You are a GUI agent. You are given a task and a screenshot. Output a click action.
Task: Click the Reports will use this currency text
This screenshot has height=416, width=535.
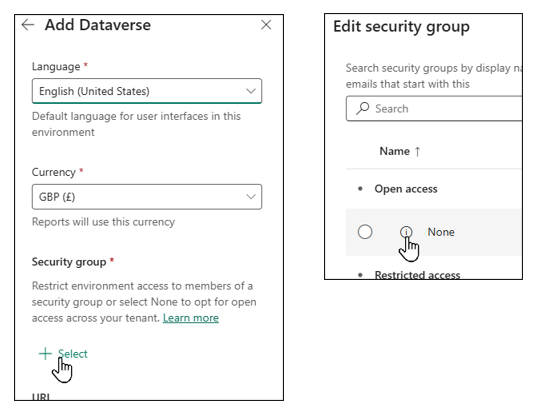tap(103, 222)
